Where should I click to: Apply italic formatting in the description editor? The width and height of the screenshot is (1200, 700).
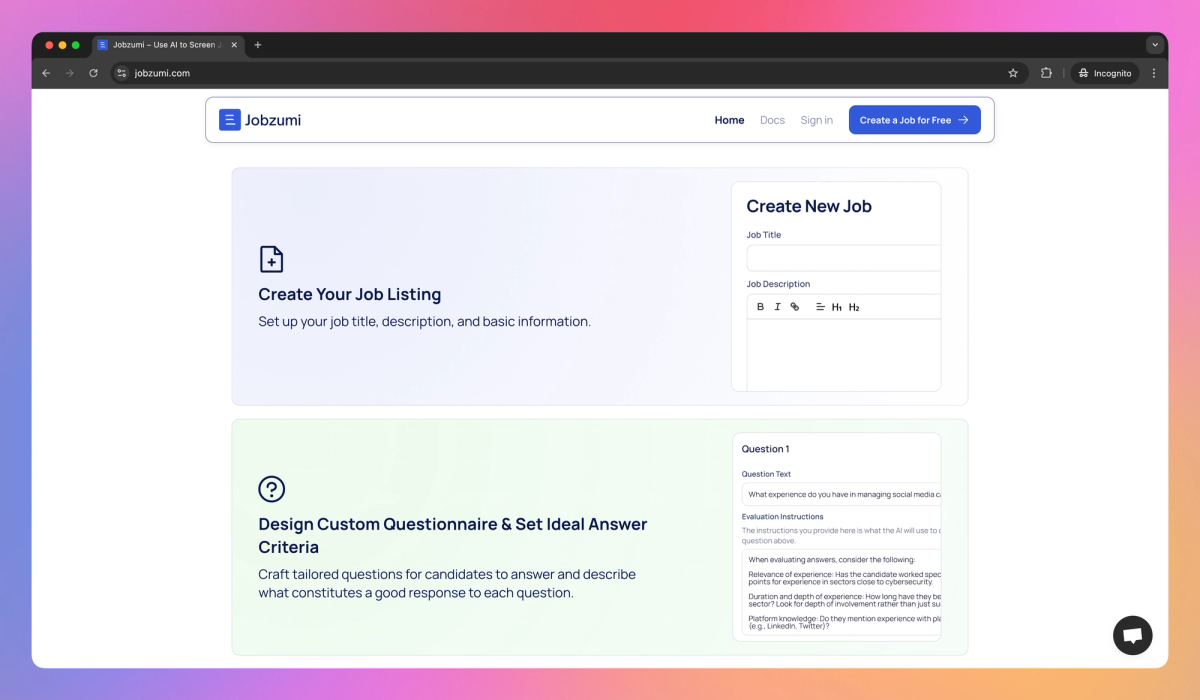pos(778,307)
